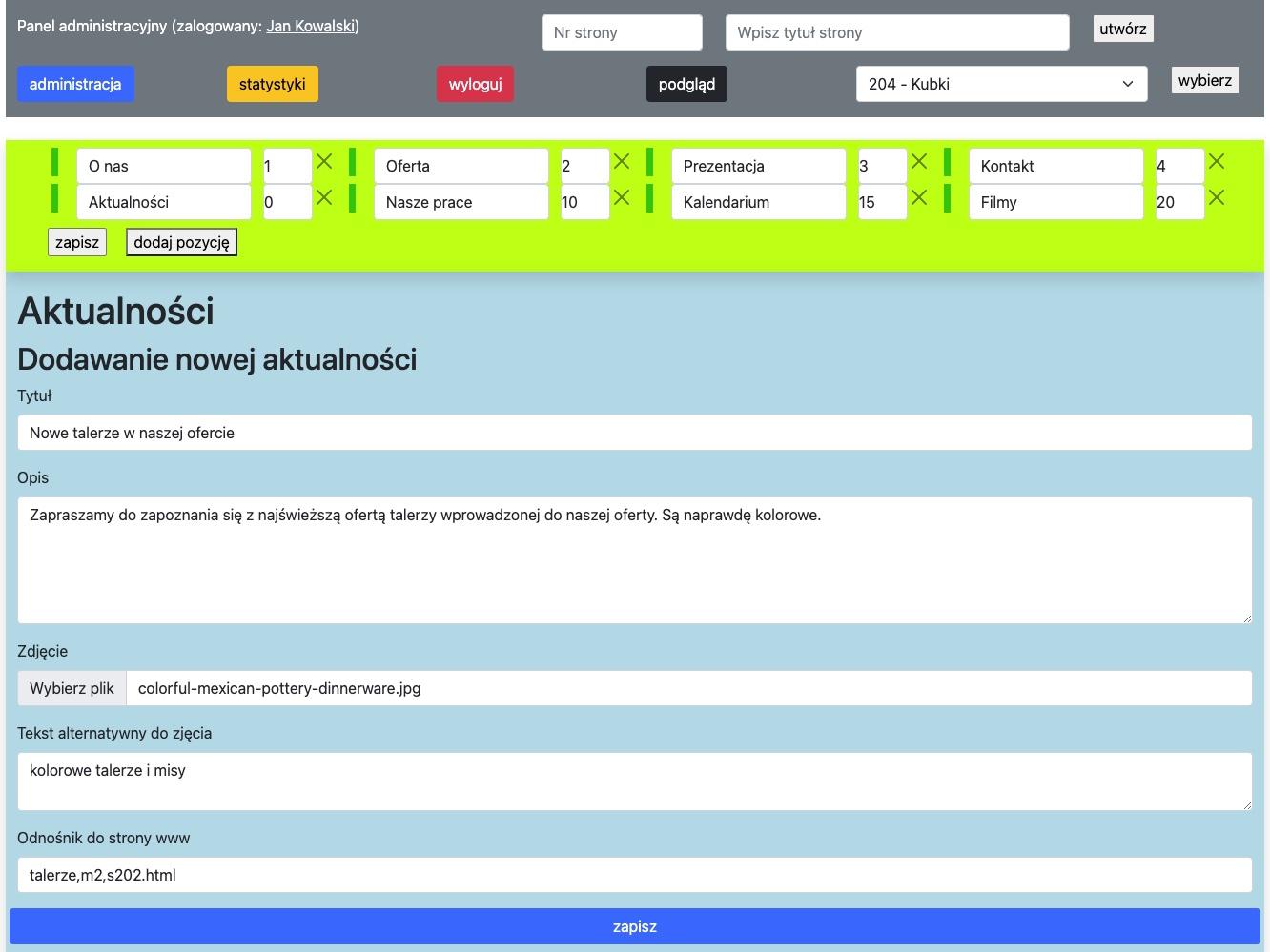1270x952 pixels.
Task: Remove the Filmy menu position
Action: pyautogui.click(x=1217, y=198)
